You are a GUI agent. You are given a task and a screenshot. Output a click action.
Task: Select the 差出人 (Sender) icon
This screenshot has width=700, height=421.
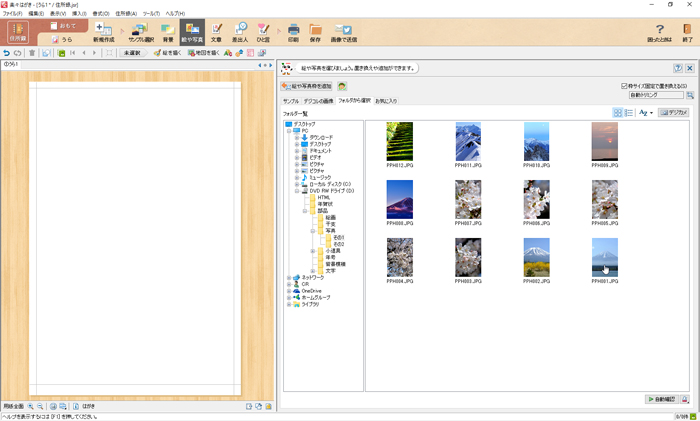point(240,31)
